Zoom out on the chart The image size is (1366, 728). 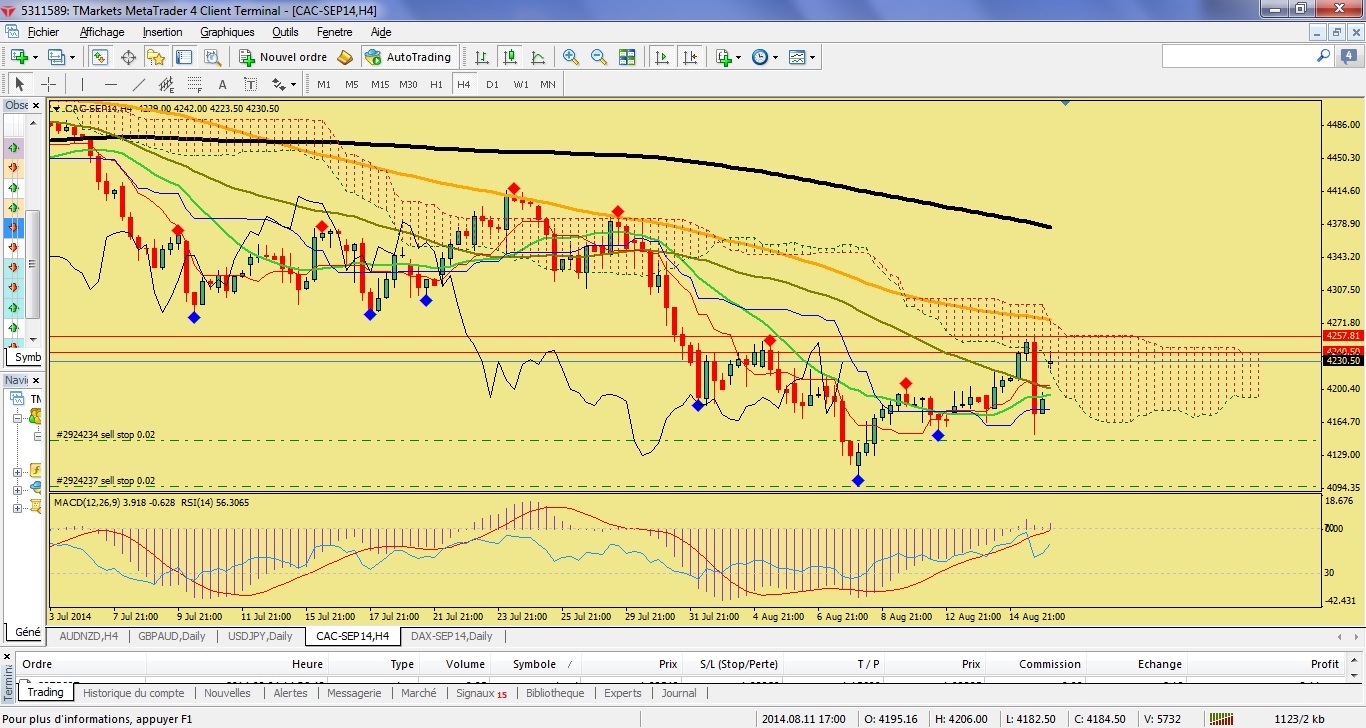coord(599,57)
